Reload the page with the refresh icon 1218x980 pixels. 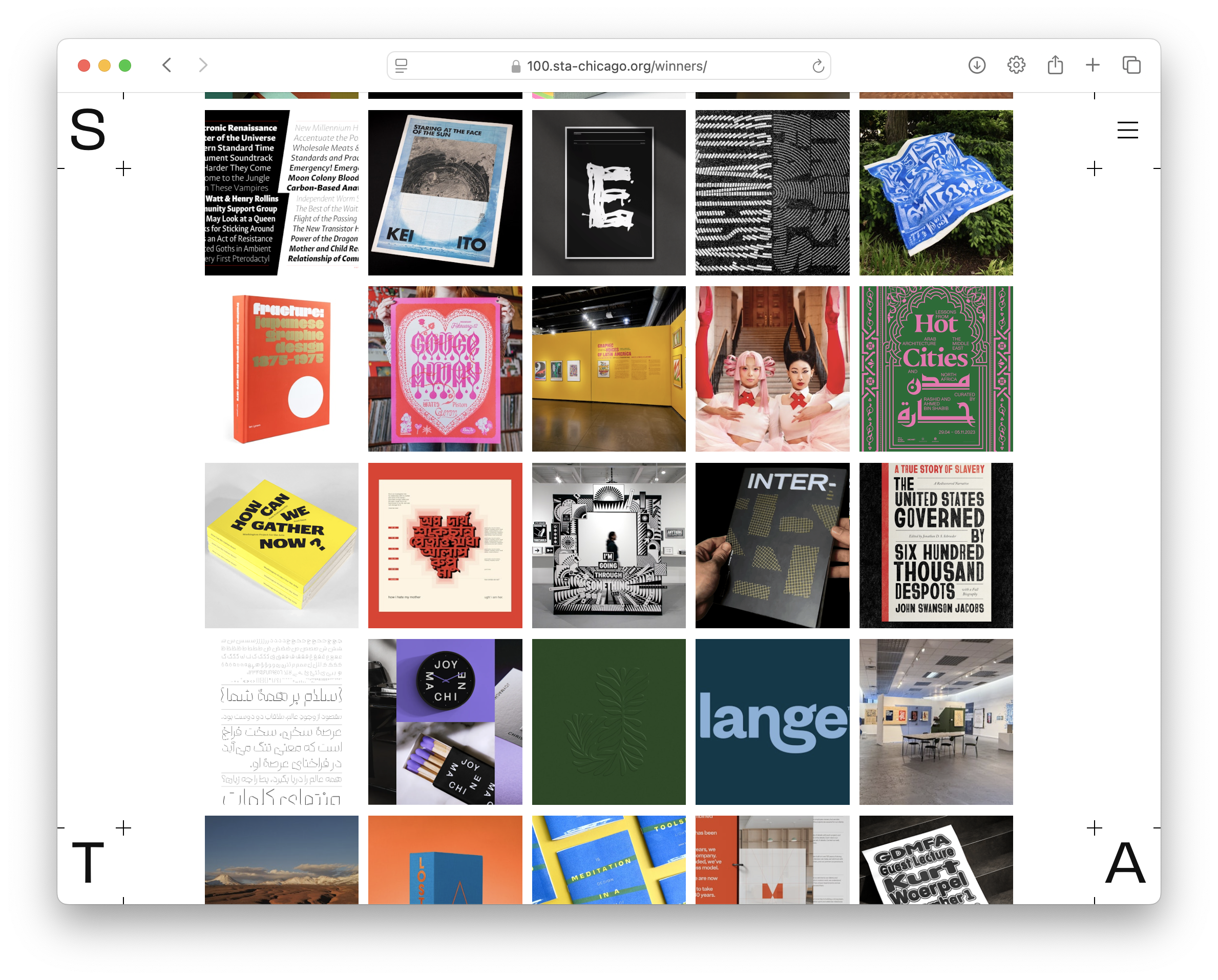817,66
